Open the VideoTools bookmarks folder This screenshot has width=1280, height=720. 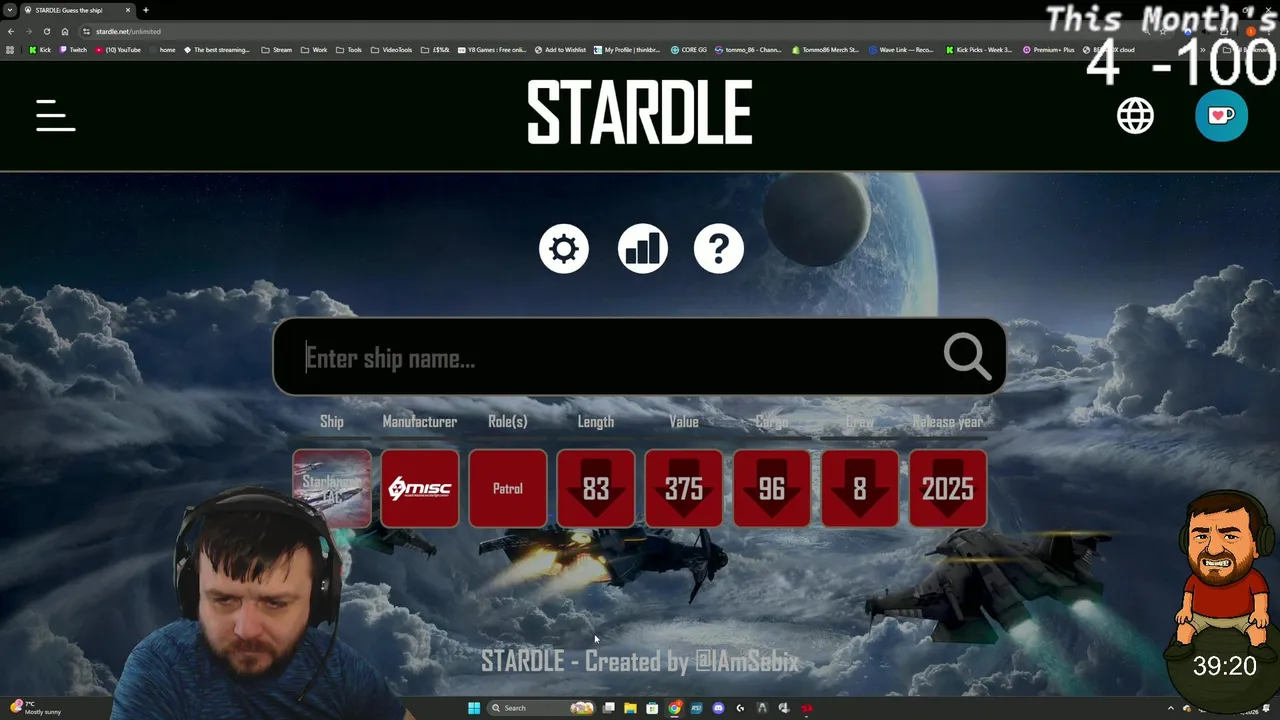click(x=391, y=50)
